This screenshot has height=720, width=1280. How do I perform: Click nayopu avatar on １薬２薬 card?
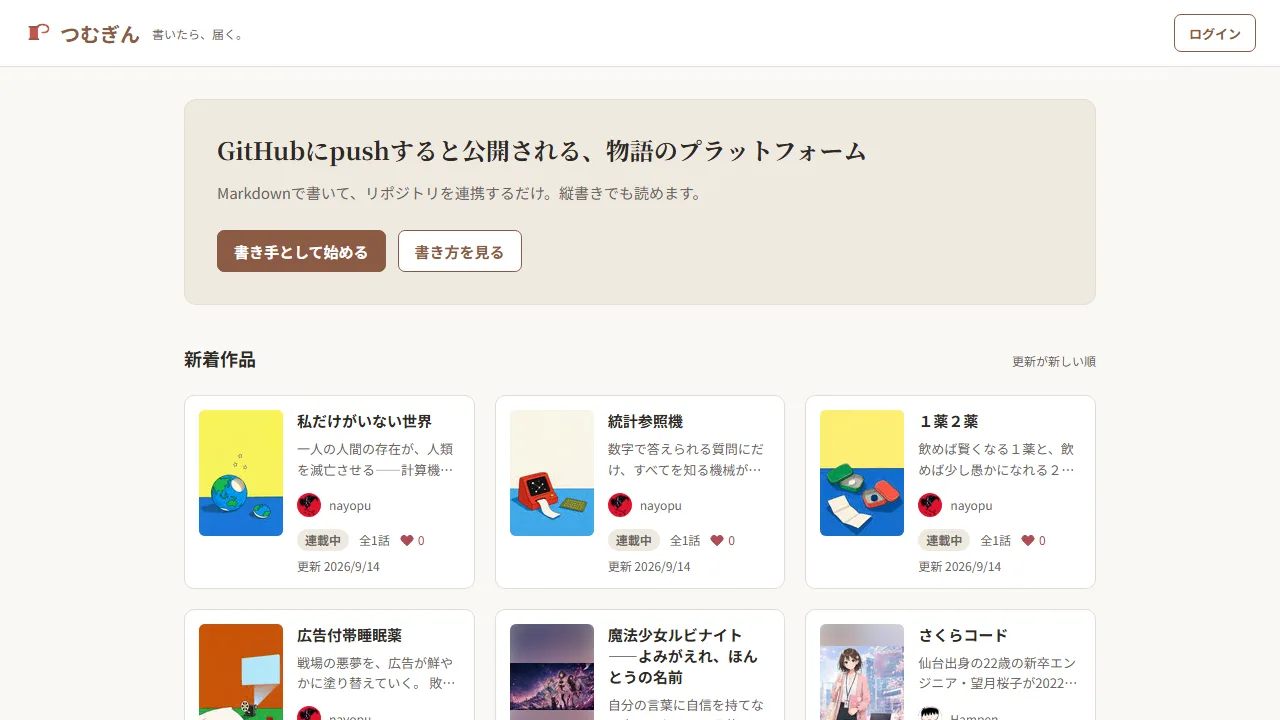pyautogui.click(x=930, y=505)
